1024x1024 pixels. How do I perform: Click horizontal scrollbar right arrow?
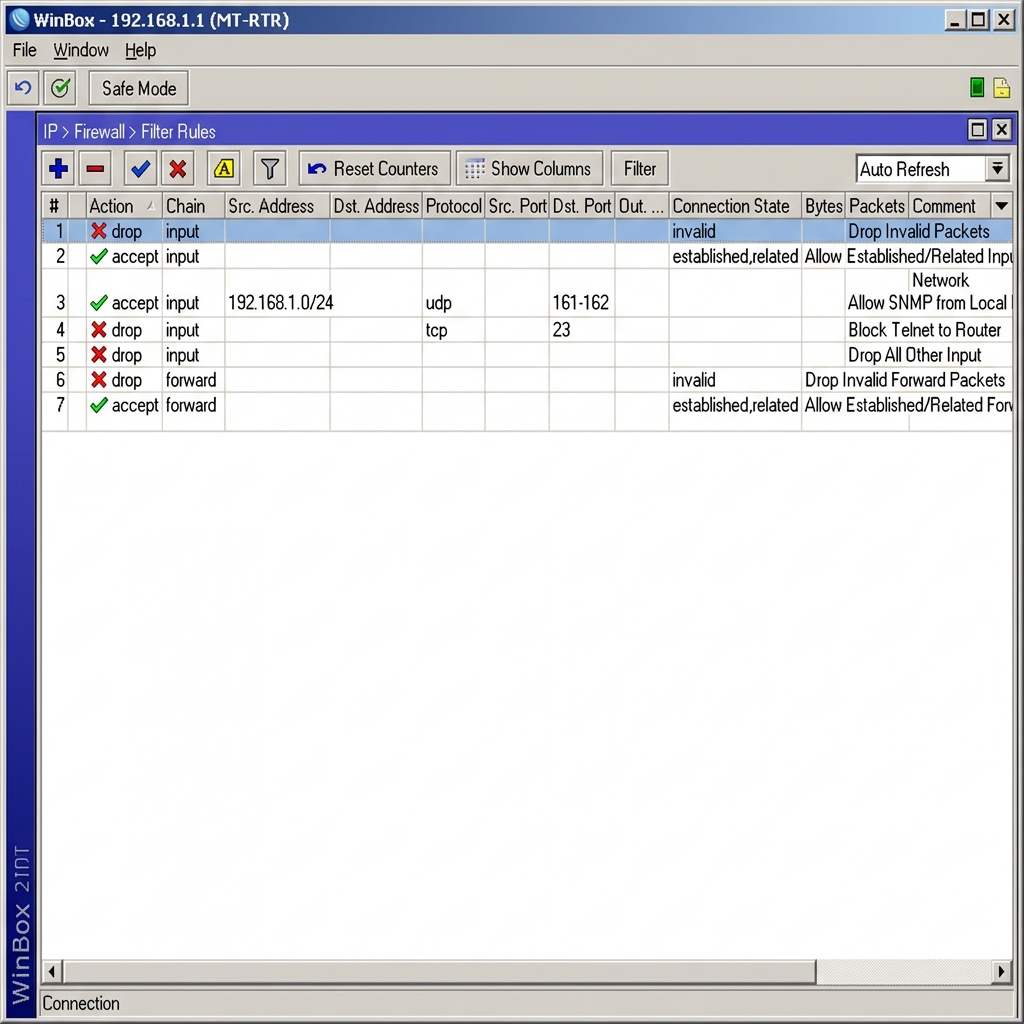point(1001,972)
